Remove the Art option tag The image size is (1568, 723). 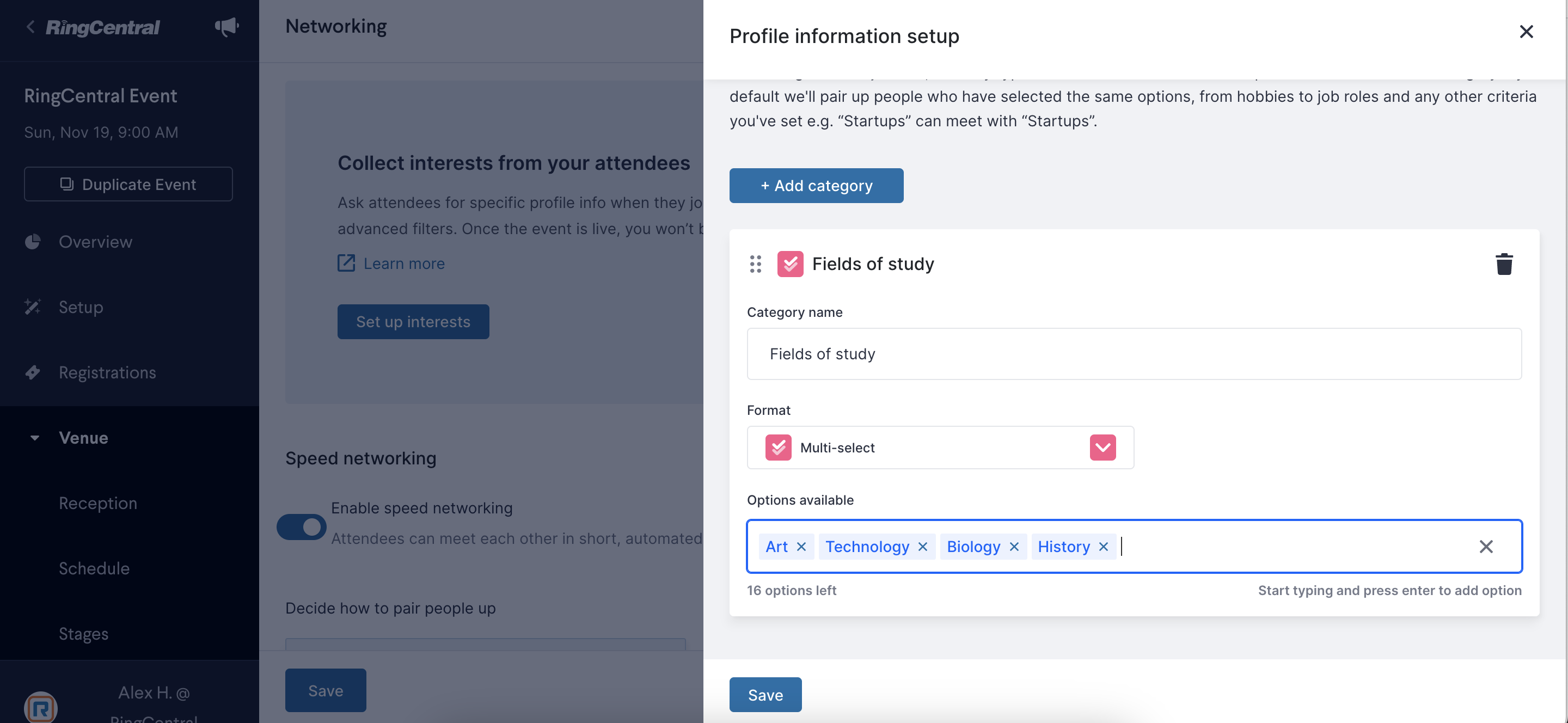(x=801, y=547)
